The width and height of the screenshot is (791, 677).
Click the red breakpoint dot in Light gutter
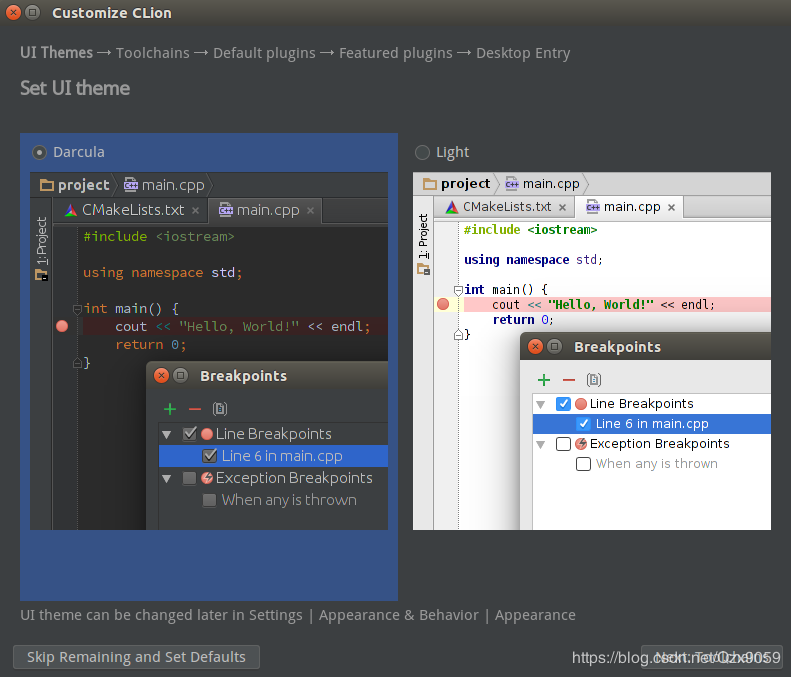point(443,305)
